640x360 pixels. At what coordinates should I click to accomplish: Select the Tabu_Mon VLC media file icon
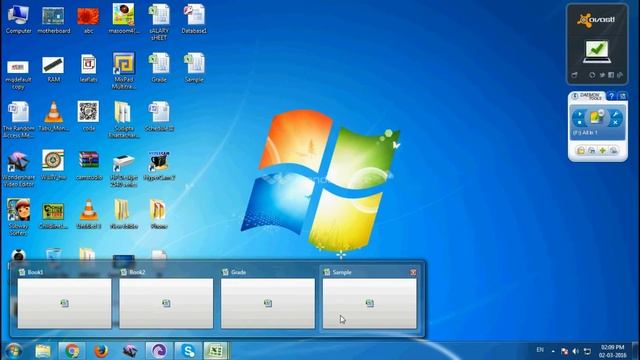click(x=53, y=116)
